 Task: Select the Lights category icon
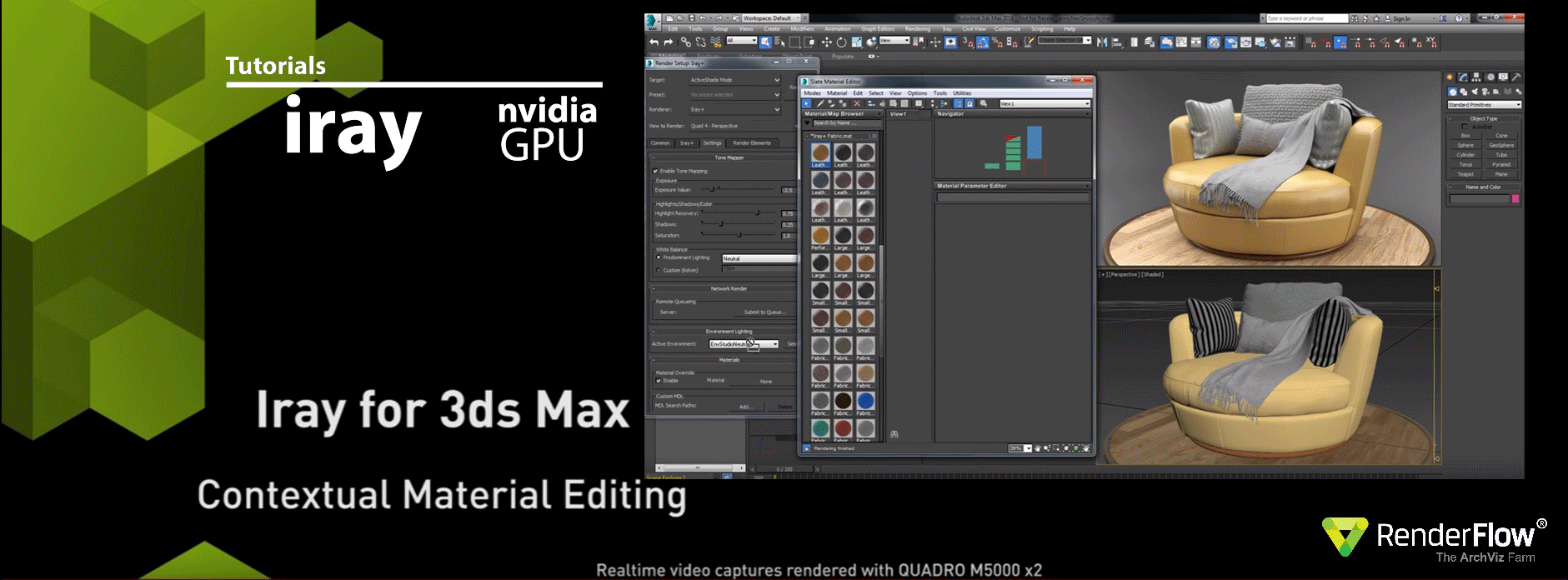click(1475, 92)
